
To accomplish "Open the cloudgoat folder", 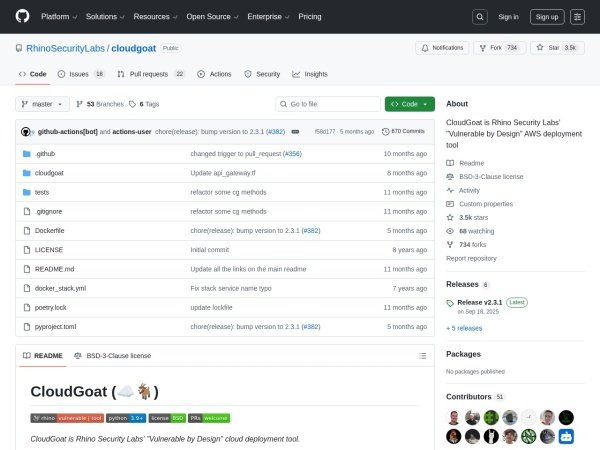I will click(49, 173).
